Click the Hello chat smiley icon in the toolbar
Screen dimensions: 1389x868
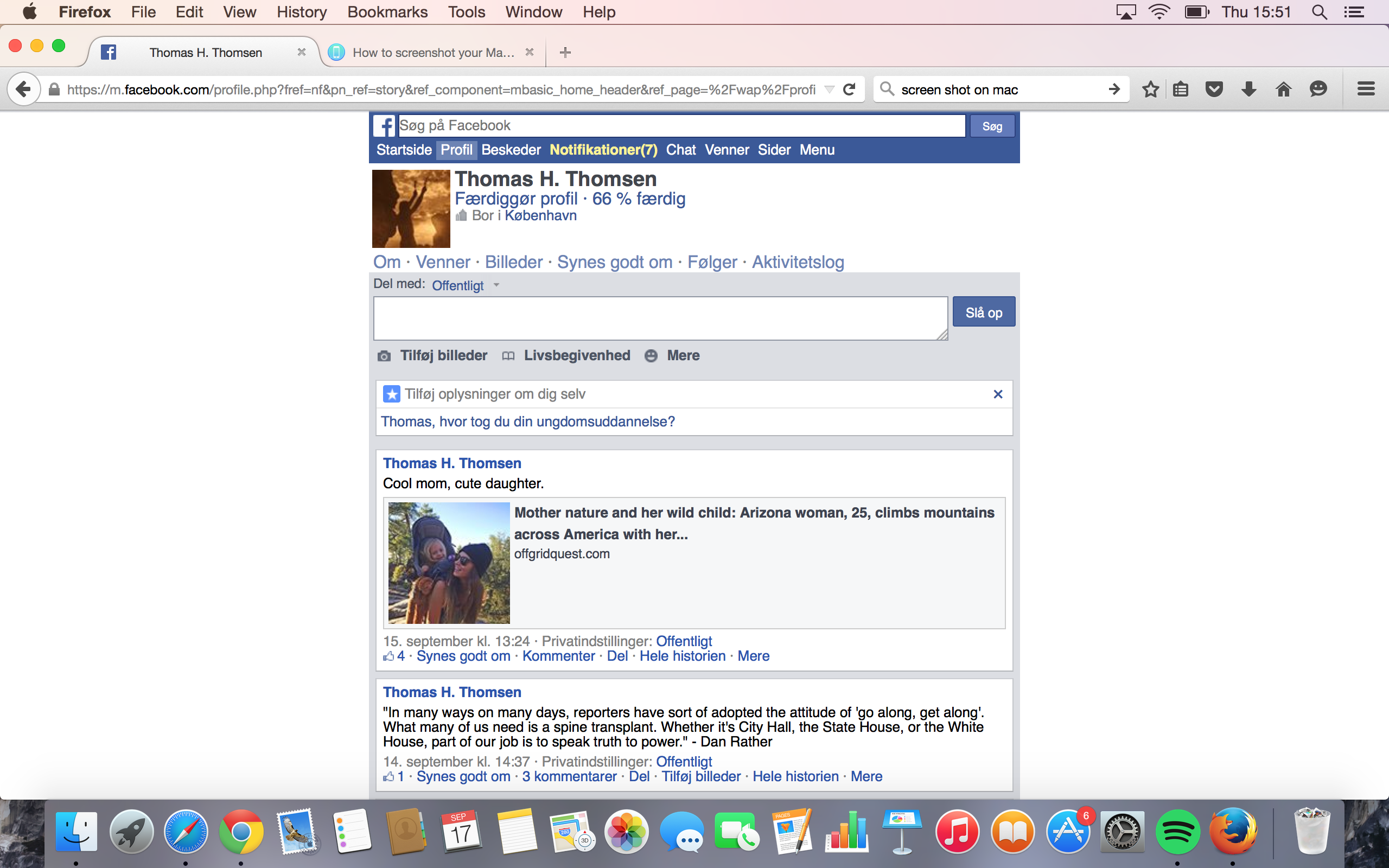tap(1318, 89)
